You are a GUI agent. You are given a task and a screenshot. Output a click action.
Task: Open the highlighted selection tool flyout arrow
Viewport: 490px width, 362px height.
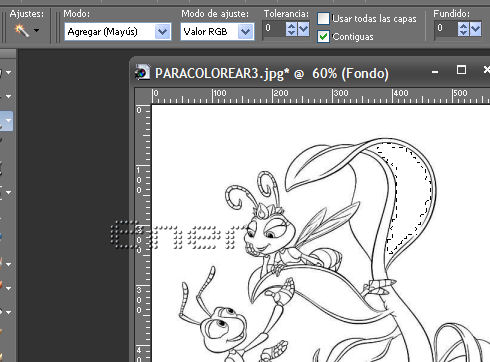pyautogui.click(x=8, y=121)
